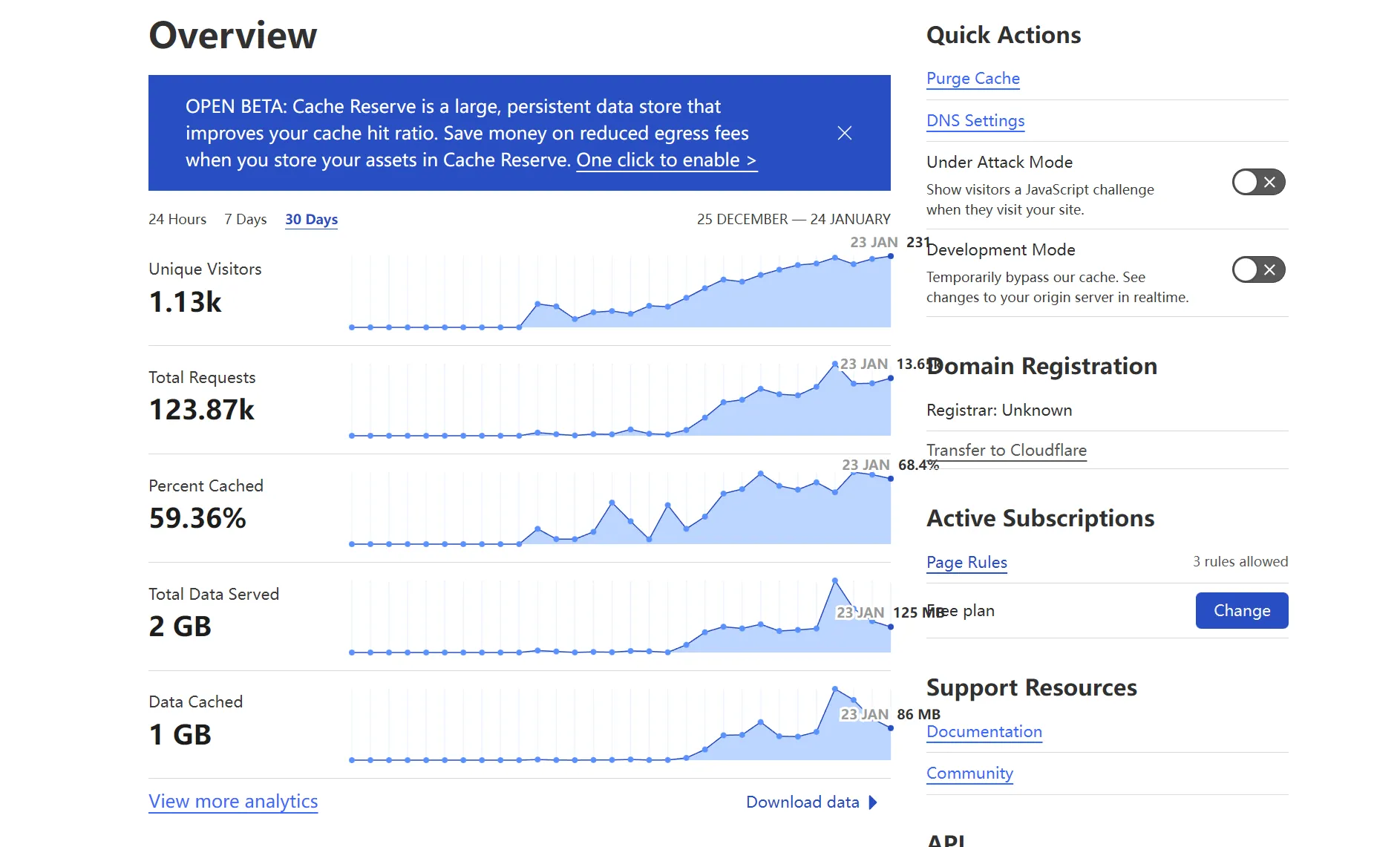Visit the Community support link
Image resolution: width=1400 pixels, height=847 pixels.
969,773
